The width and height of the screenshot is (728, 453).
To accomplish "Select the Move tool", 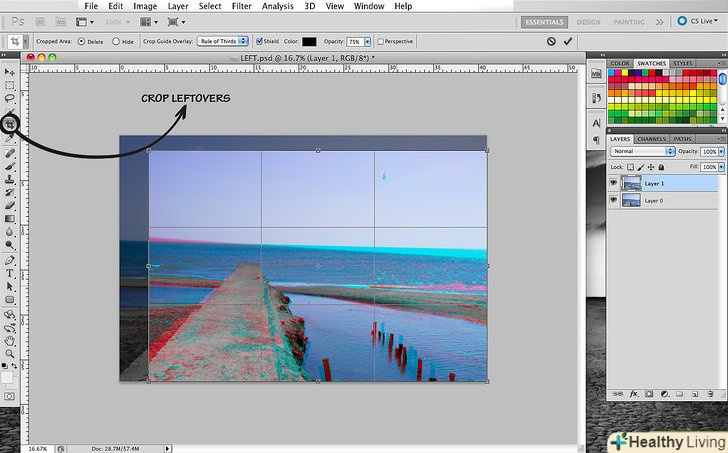I will click(10, 72).
